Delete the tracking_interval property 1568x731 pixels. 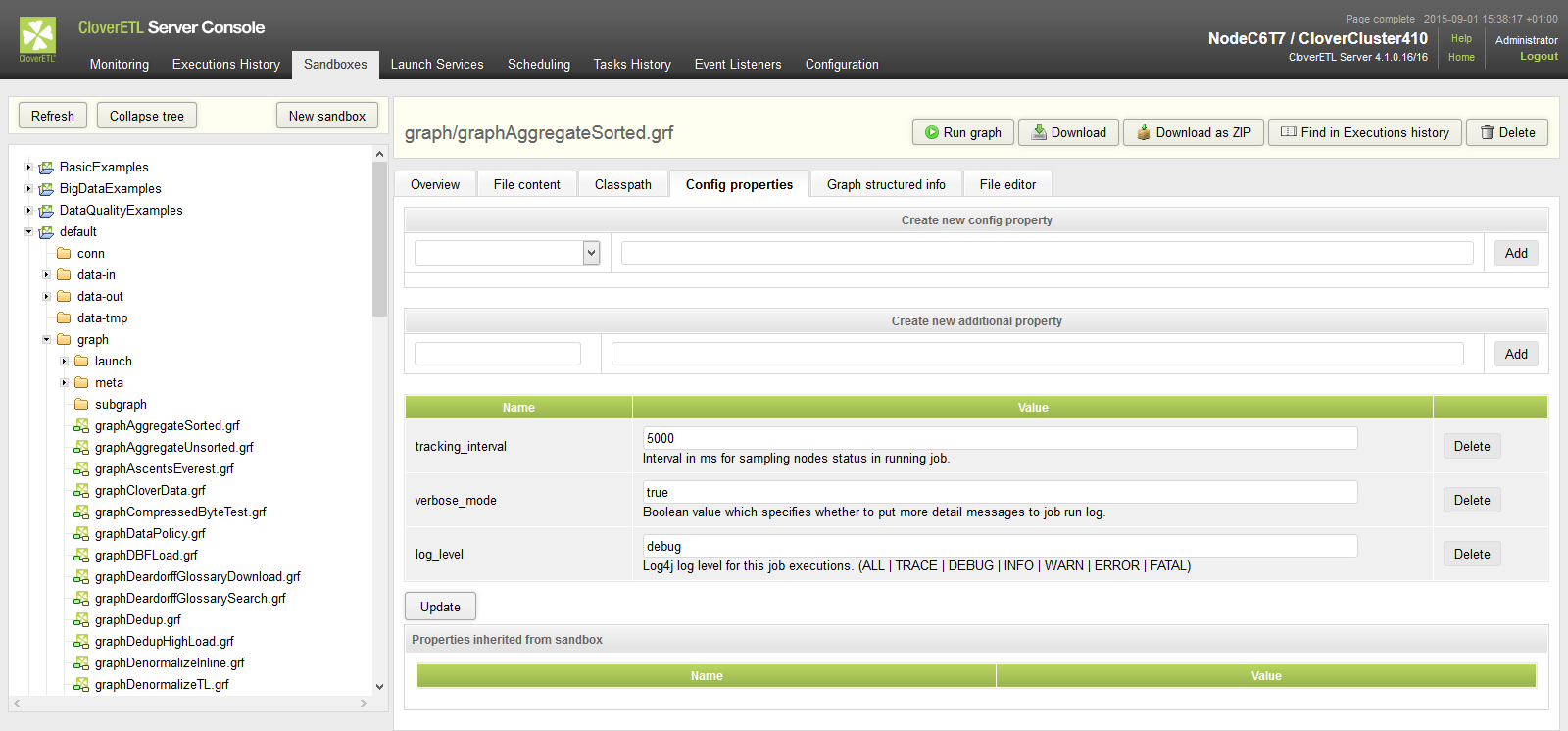point(1472,446)
